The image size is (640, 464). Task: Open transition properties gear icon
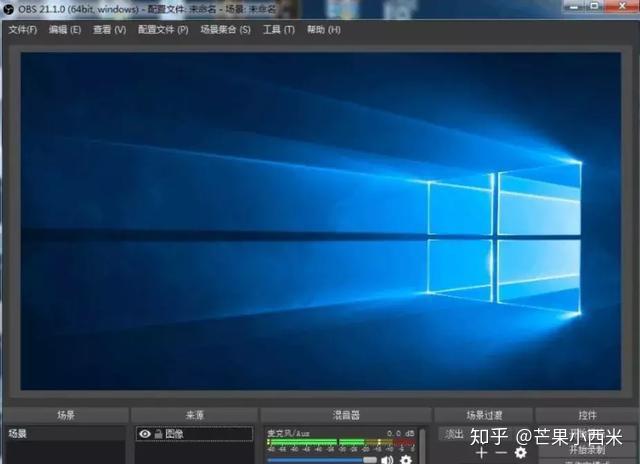[520, 453]
